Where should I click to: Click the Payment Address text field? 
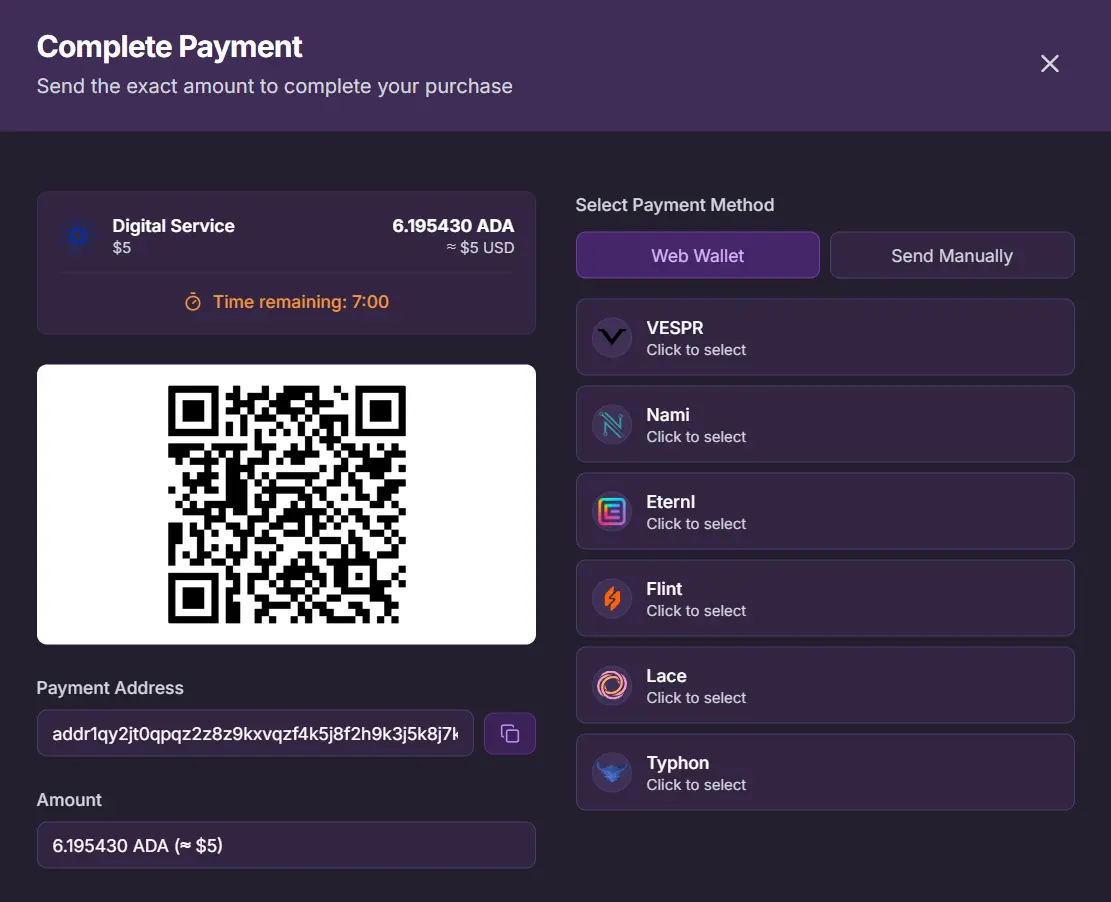(255, 734)
